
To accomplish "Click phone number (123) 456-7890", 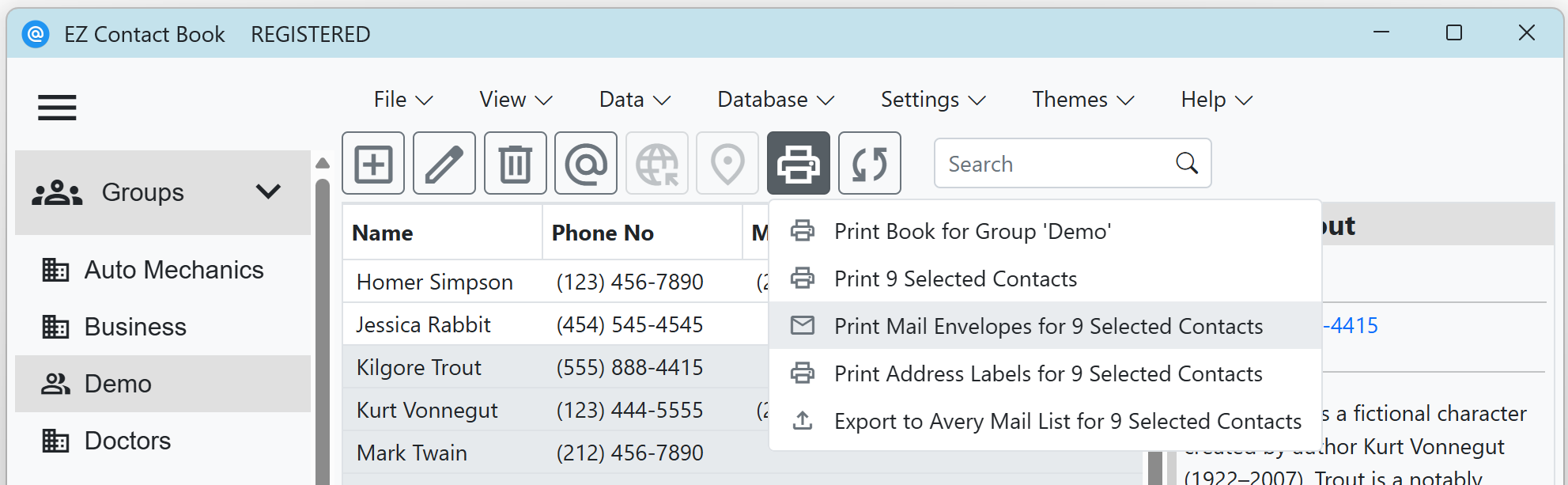I will (629, 282).
